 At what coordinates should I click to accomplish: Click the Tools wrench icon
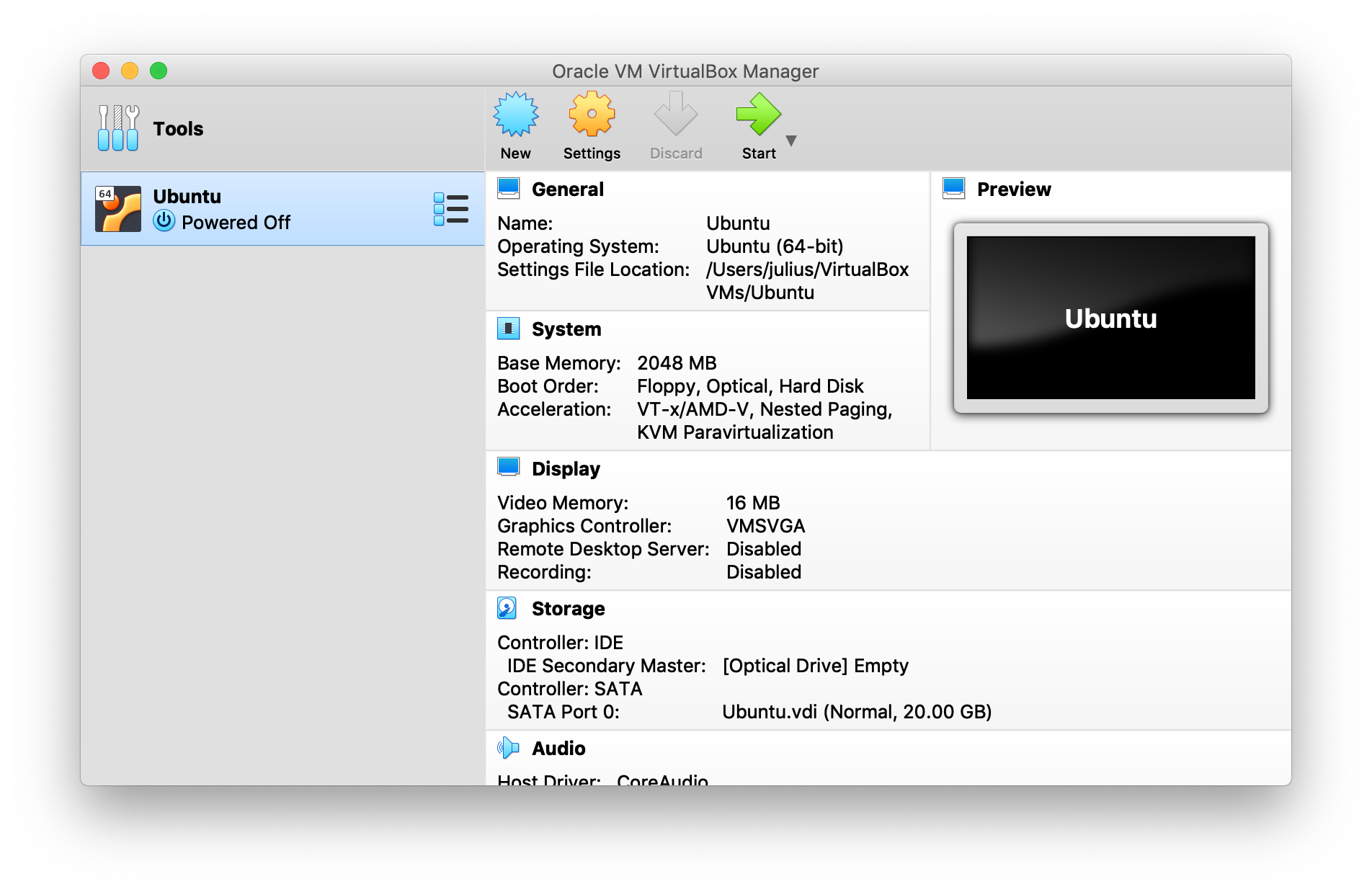(x=118, y=128)
